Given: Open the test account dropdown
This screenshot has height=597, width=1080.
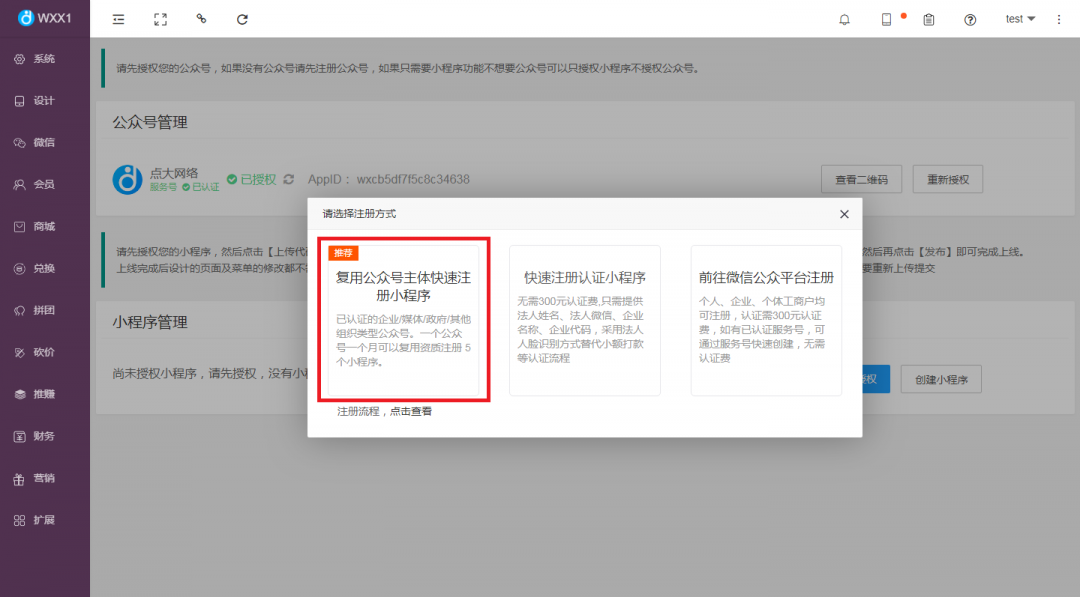Looking at the screenshot, I should coord(1020,18).
